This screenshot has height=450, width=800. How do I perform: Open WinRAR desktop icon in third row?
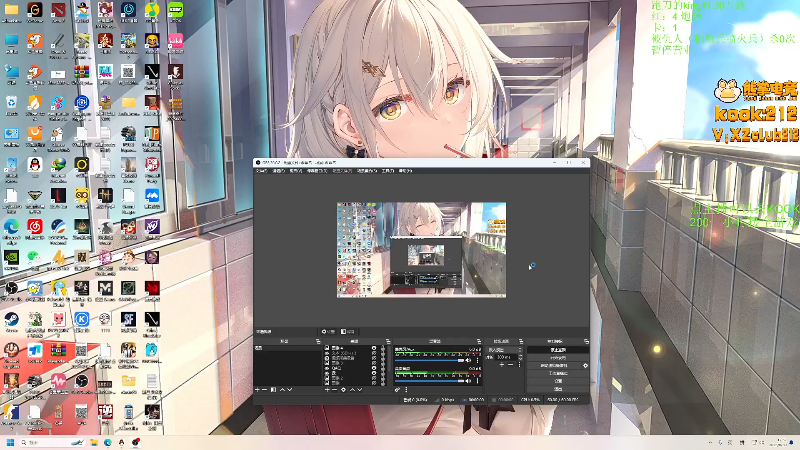[82, 71]
